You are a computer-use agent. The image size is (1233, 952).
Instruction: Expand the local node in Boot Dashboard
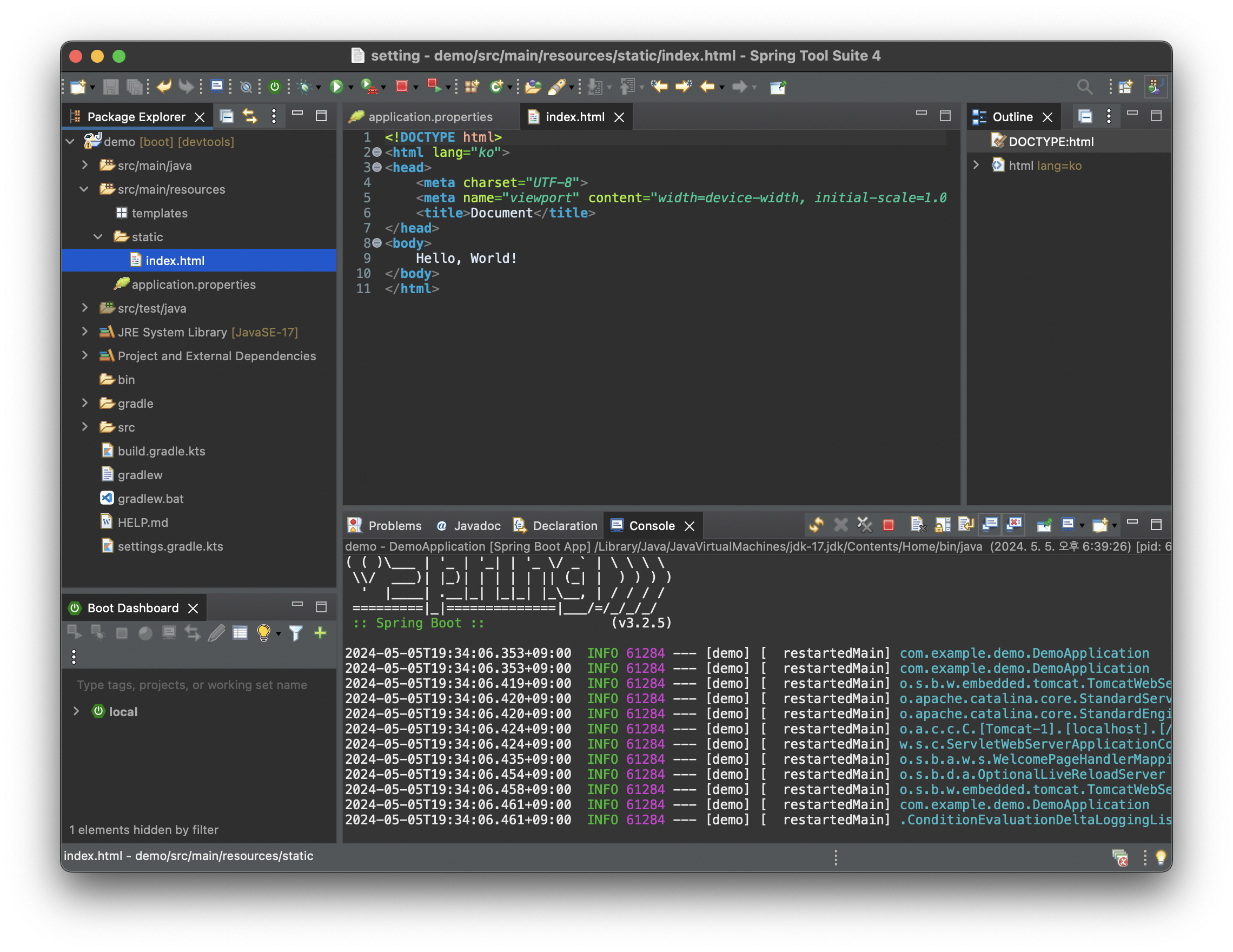tap(76, 711)
